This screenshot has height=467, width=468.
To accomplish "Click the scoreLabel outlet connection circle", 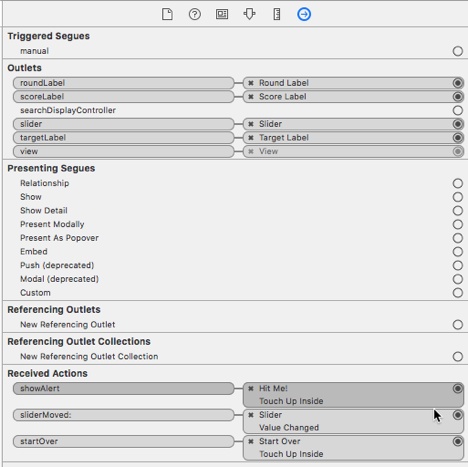I will point(458,97).
